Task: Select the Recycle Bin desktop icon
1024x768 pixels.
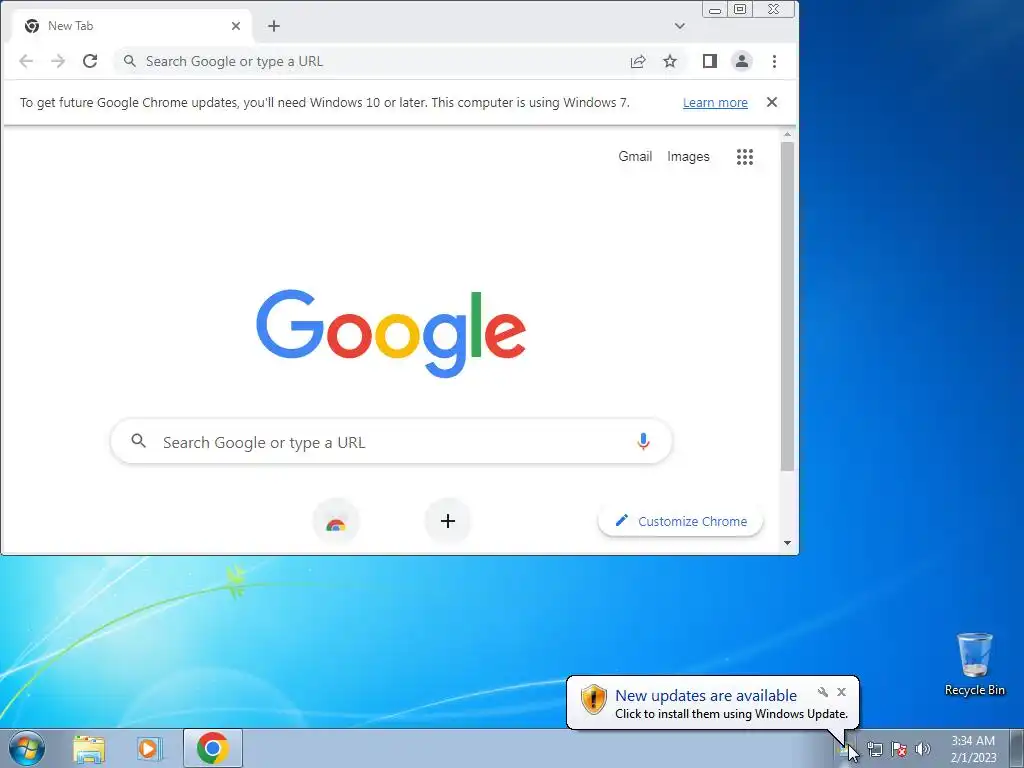Action: click(x=975, y=664)
